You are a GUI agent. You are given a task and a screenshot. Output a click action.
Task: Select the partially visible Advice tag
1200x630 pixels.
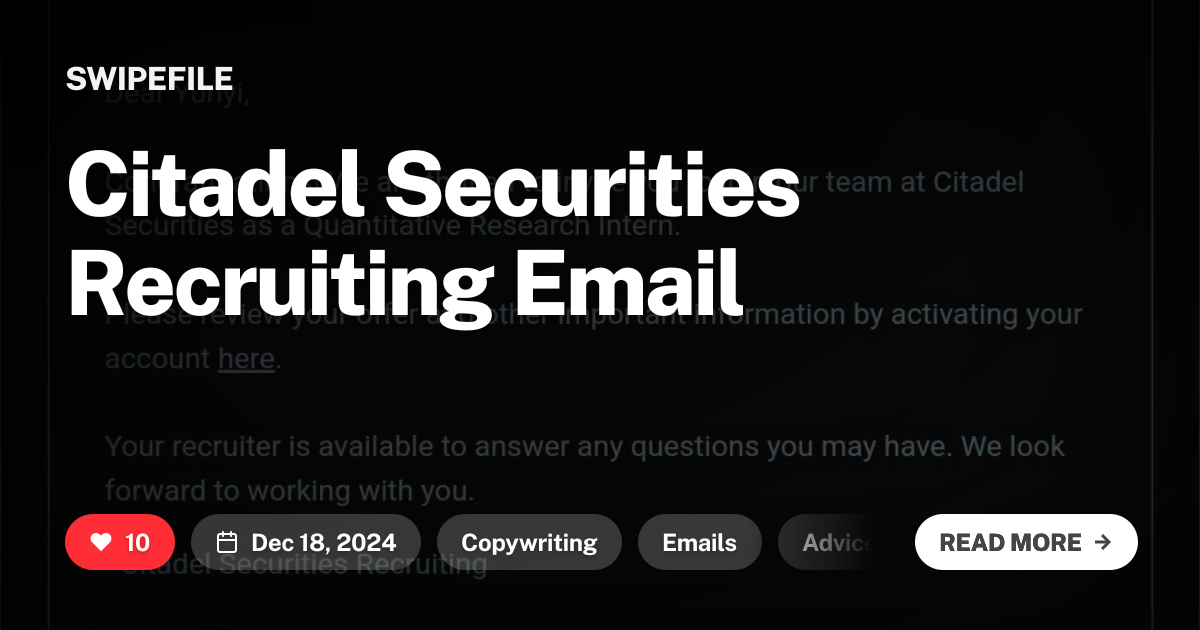click(838, 542)
